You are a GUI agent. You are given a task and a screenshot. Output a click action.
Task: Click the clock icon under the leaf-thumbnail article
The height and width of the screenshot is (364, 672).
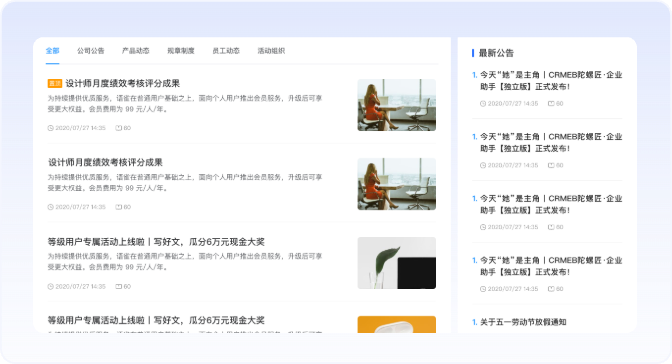pyautogui.click(x=51, y=286)
